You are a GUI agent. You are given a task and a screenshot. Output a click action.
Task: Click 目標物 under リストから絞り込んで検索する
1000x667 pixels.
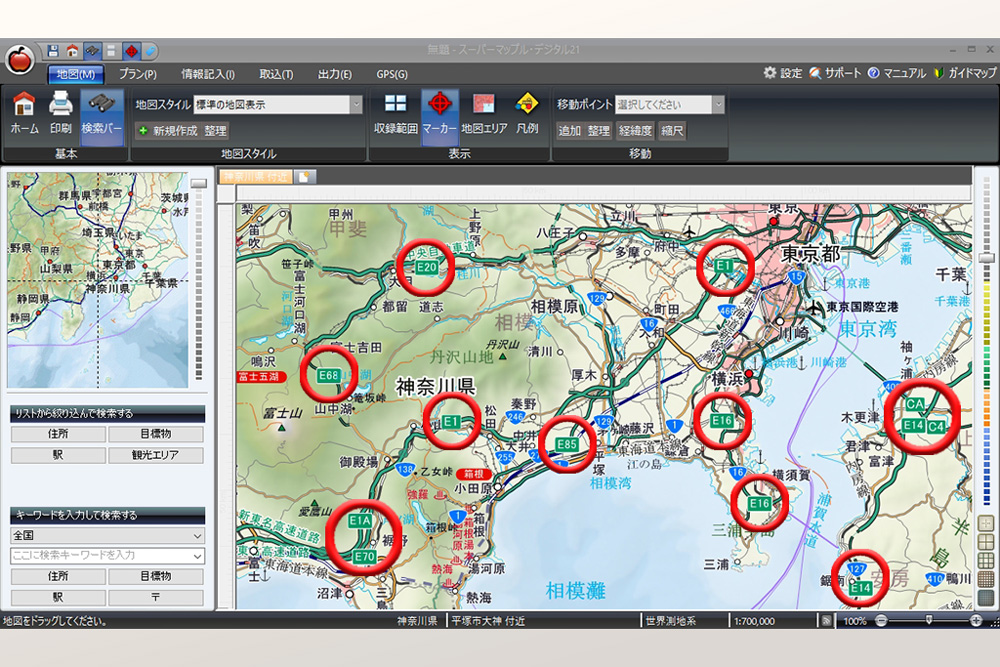156,434
